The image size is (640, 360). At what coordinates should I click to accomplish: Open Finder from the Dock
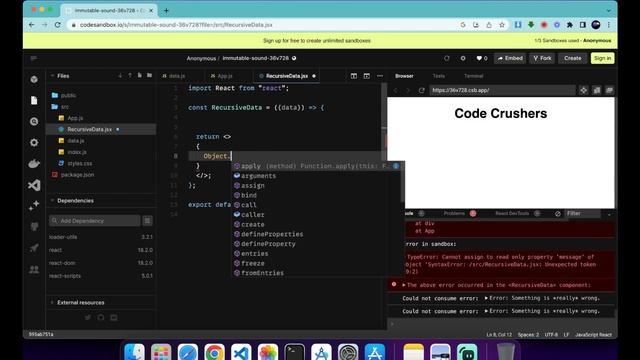tap(134, 352)
